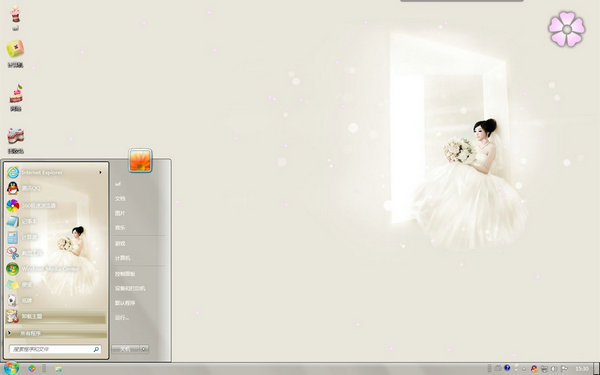
Task: Expand the Internet Explorer jump list arrow
Action: (x=100, y=173)
